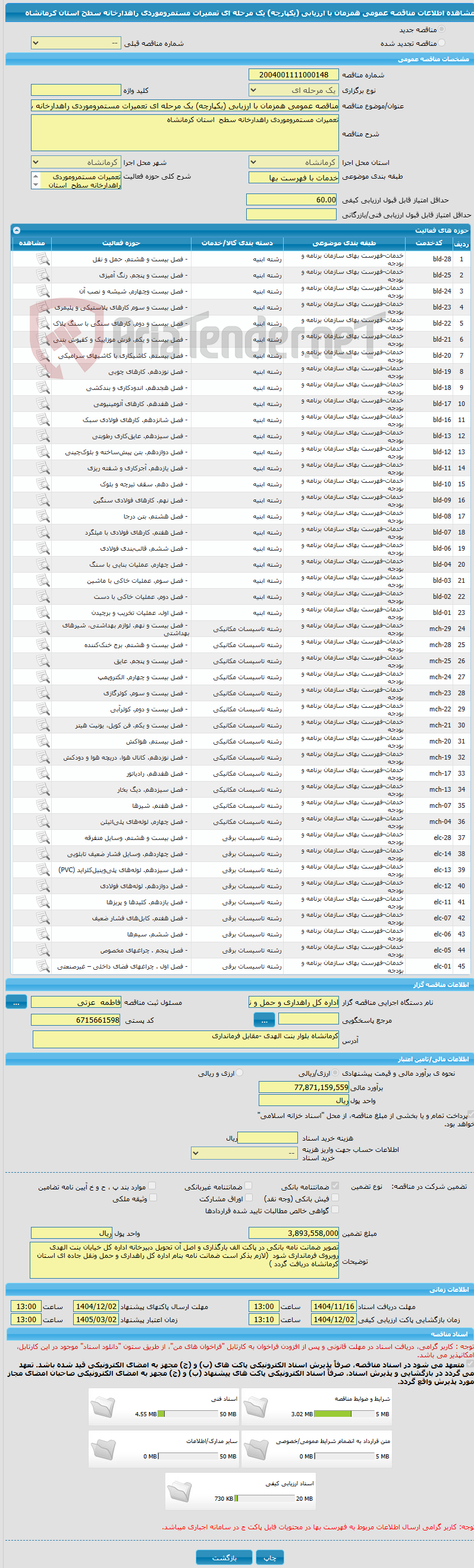Screen dimensions: 474x1568
Task: Select the ارزی/ریالی estimate option
Action: [x=337, y=1073]
